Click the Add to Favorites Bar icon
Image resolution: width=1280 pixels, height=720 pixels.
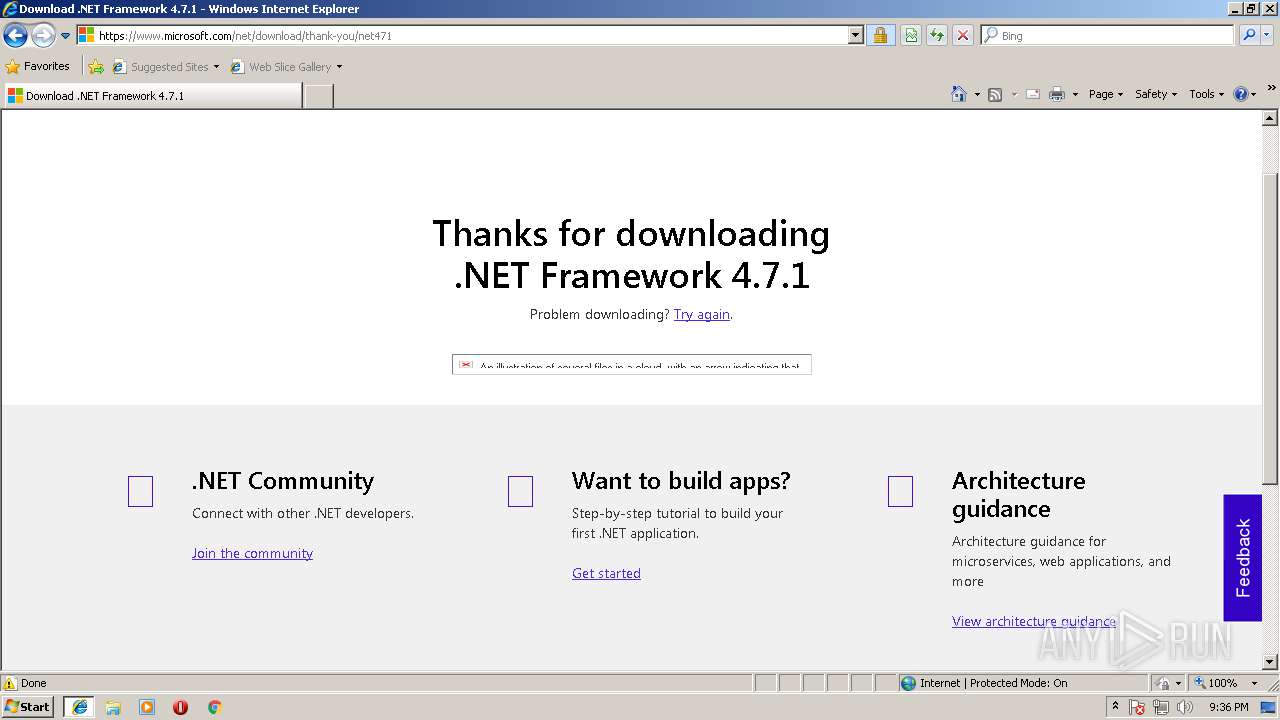pos(96,67)
